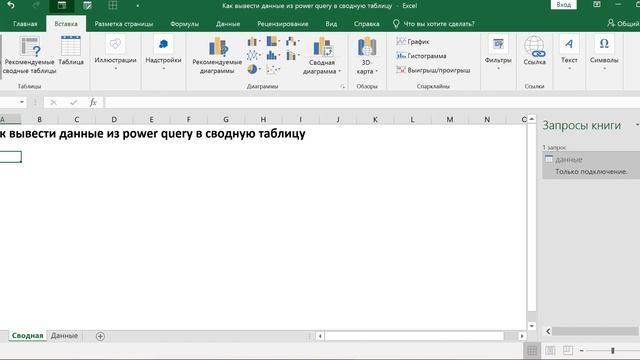
Task: Insert a statistic histogram chart
Action: 273,56
